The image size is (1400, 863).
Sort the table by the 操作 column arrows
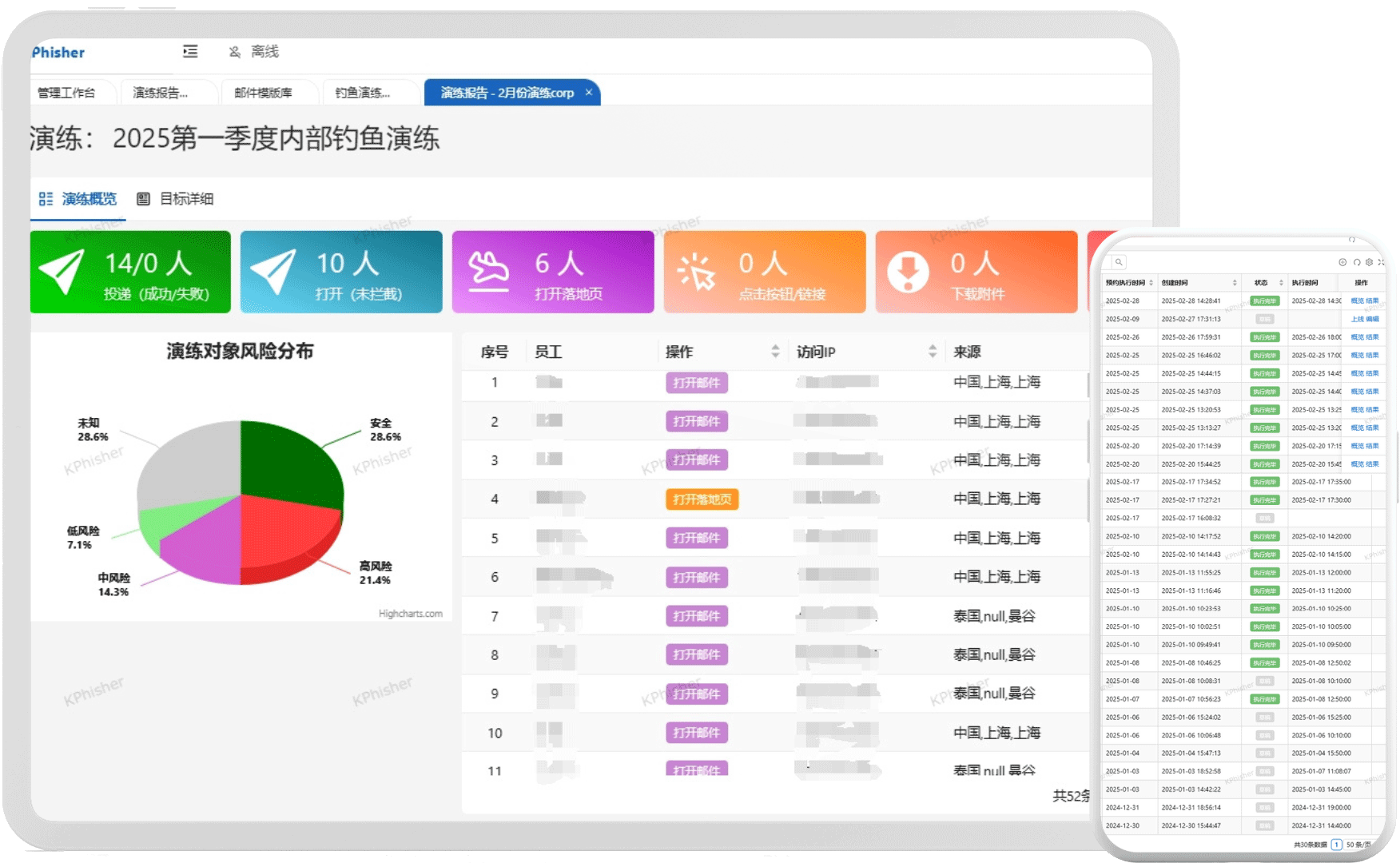(775, 352)
